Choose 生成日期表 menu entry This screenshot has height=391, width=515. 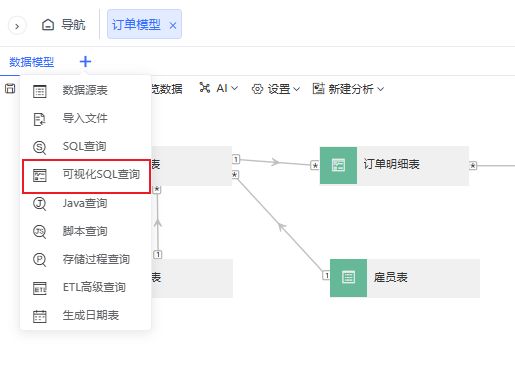(x=85, y=315)
